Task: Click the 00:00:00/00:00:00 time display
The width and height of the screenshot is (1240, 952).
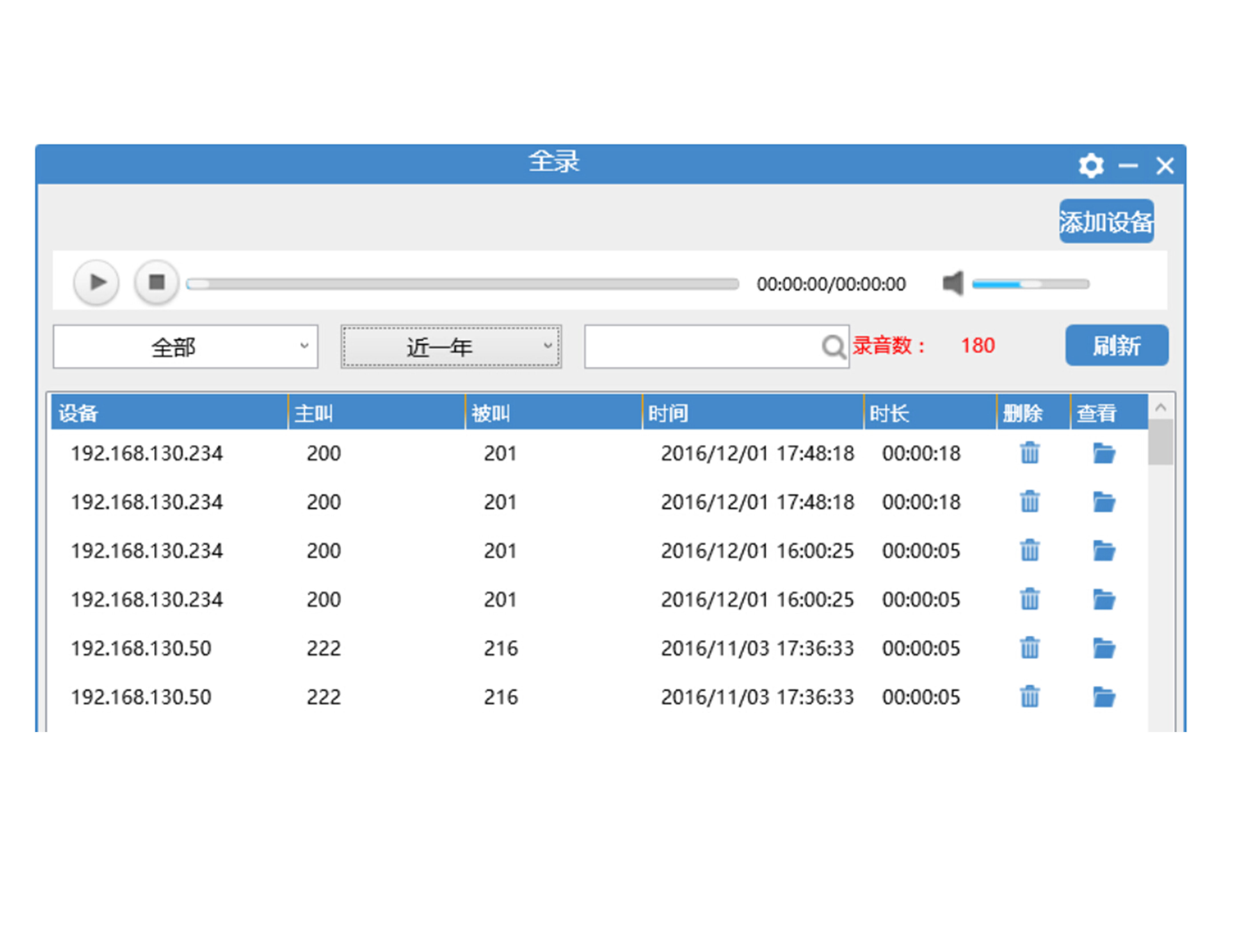Action: coord(831,284)
